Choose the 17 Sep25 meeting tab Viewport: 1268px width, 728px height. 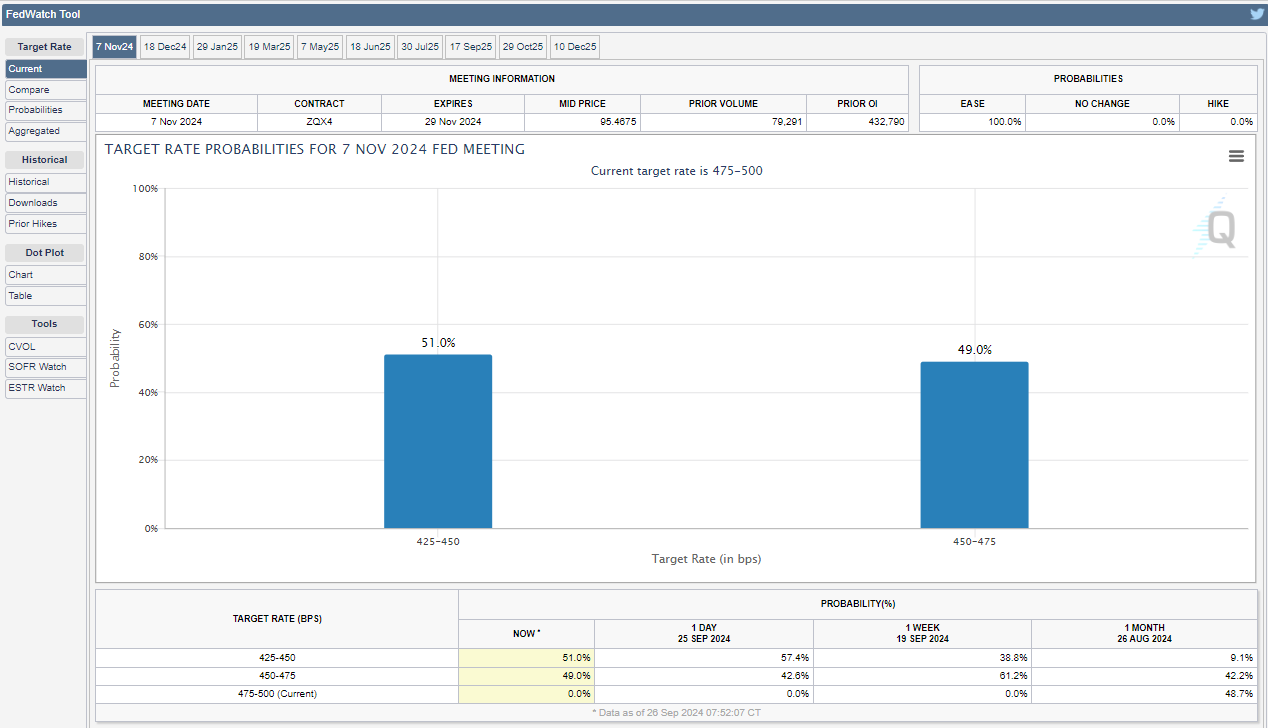point(470,47)
